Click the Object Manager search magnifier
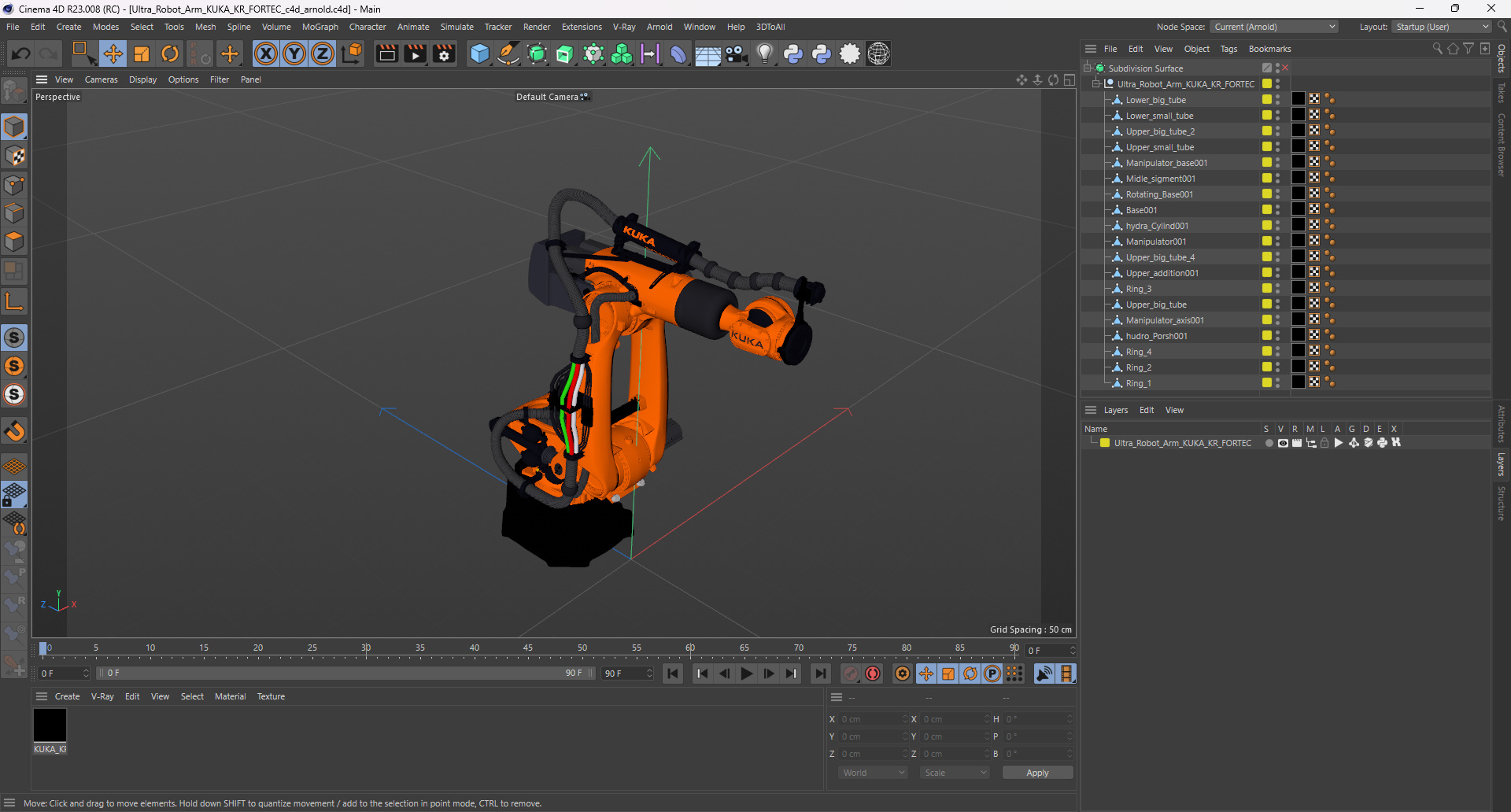Screen dimensions: 1511x812 pyautogui.click(x=1437, y=49)
